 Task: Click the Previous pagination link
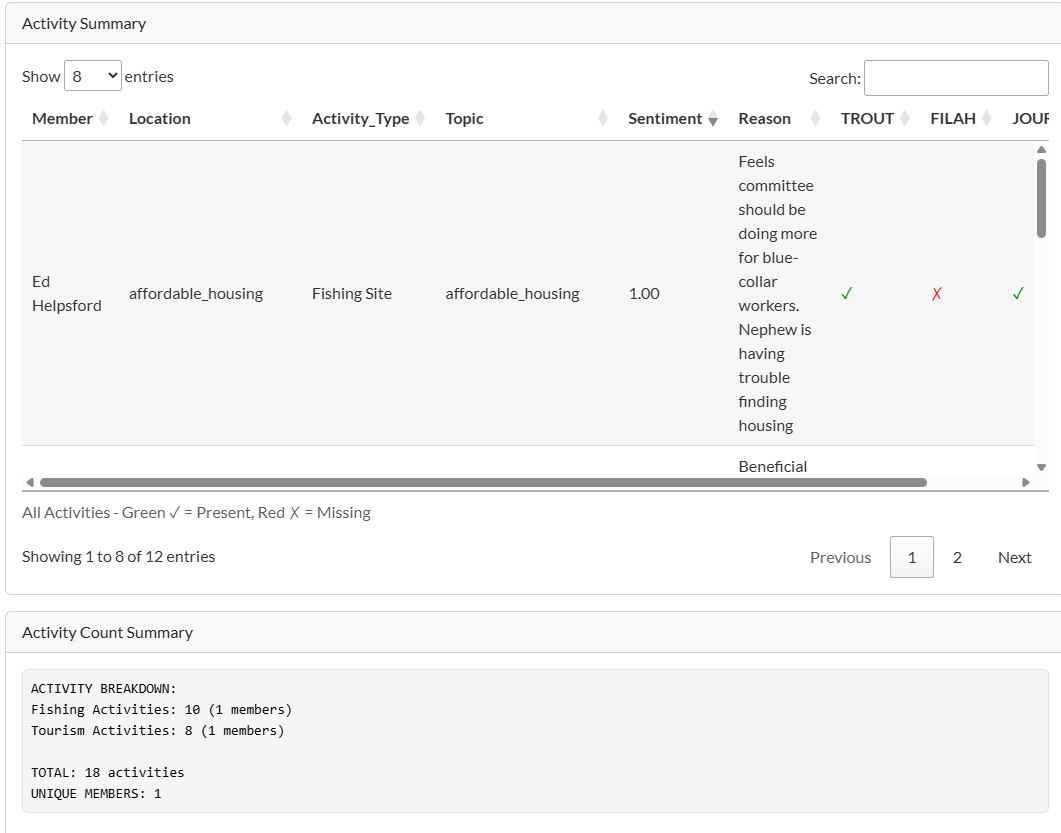click(840, 558)
